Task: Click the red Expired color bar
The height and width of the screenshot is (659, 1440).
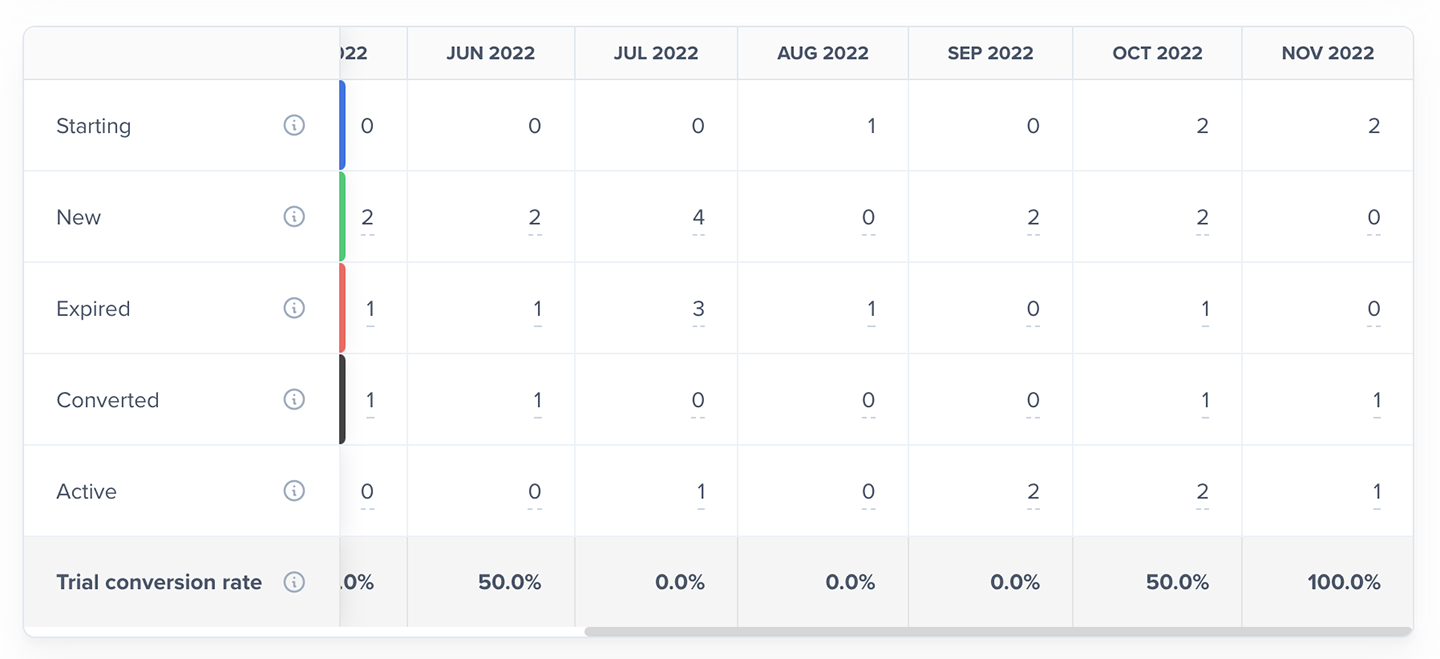Action: click(342, 308)
